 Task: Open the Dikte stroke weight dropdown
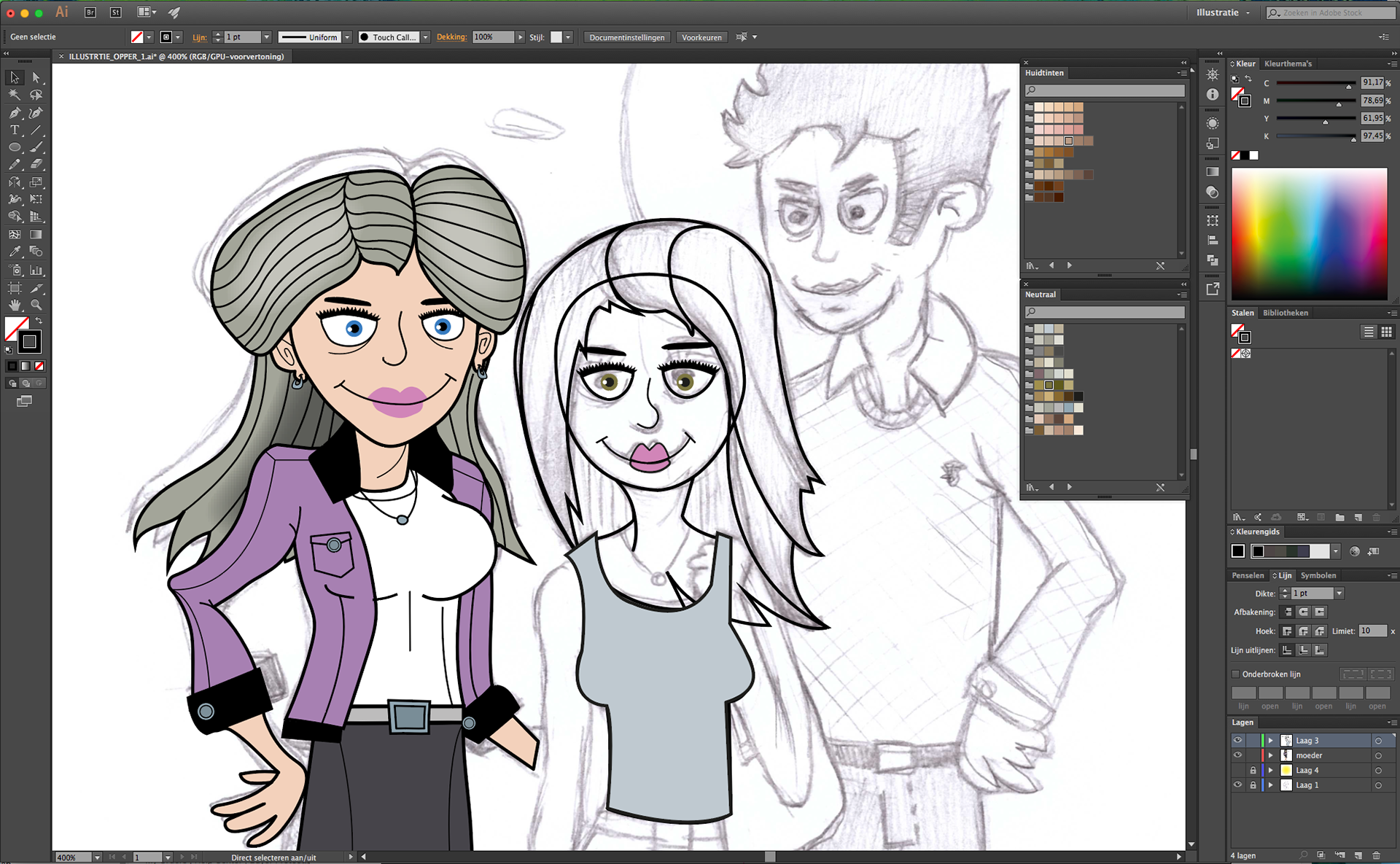pos(1339,593)
